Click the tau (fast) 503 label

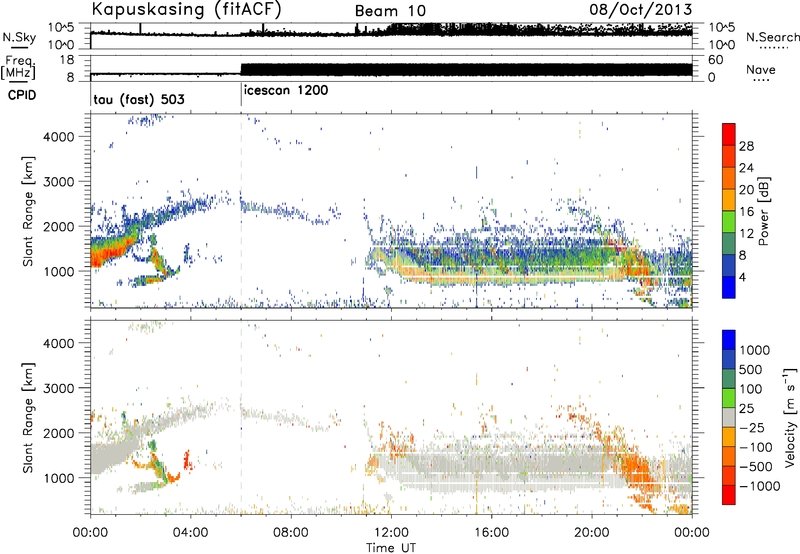pyautogui.click(x=139, y=99)
